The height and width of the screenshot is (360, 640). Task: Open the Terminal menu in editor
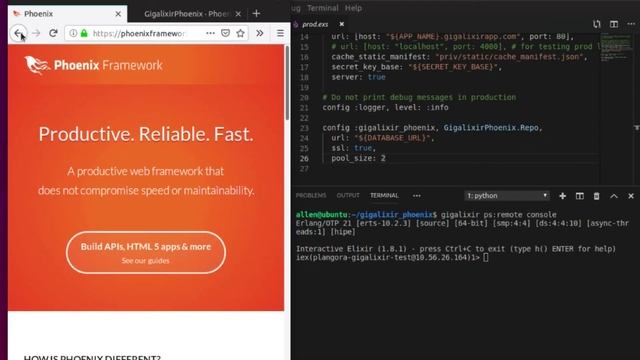322,8
